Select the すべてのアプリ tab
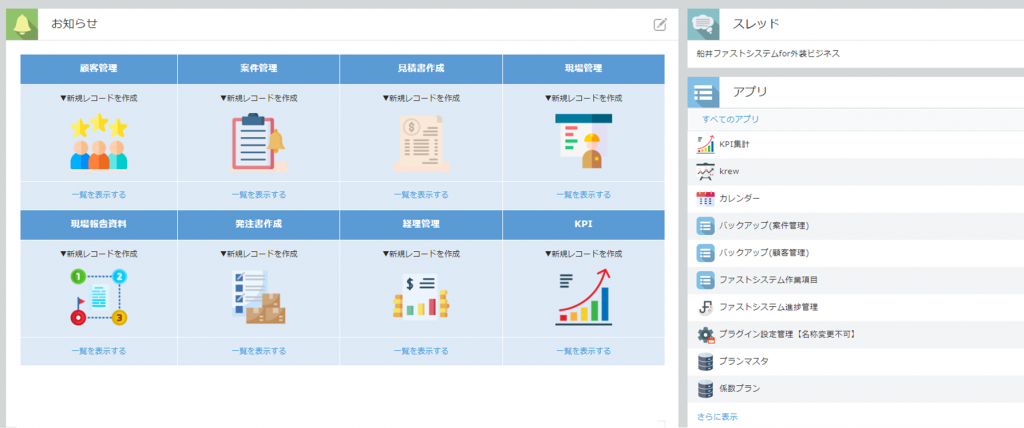 (730, 119)
